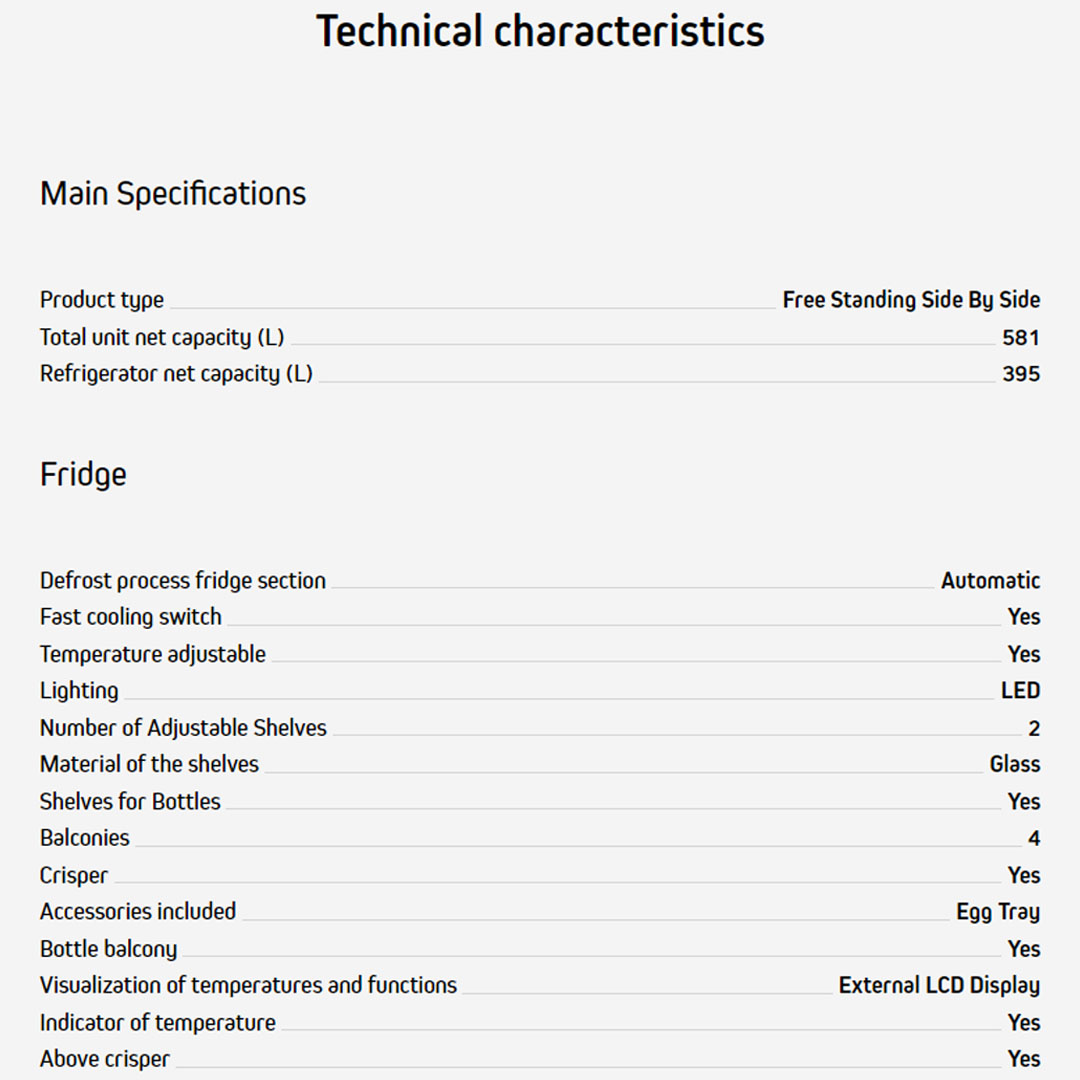Select the 581 capacity value

1021,337
